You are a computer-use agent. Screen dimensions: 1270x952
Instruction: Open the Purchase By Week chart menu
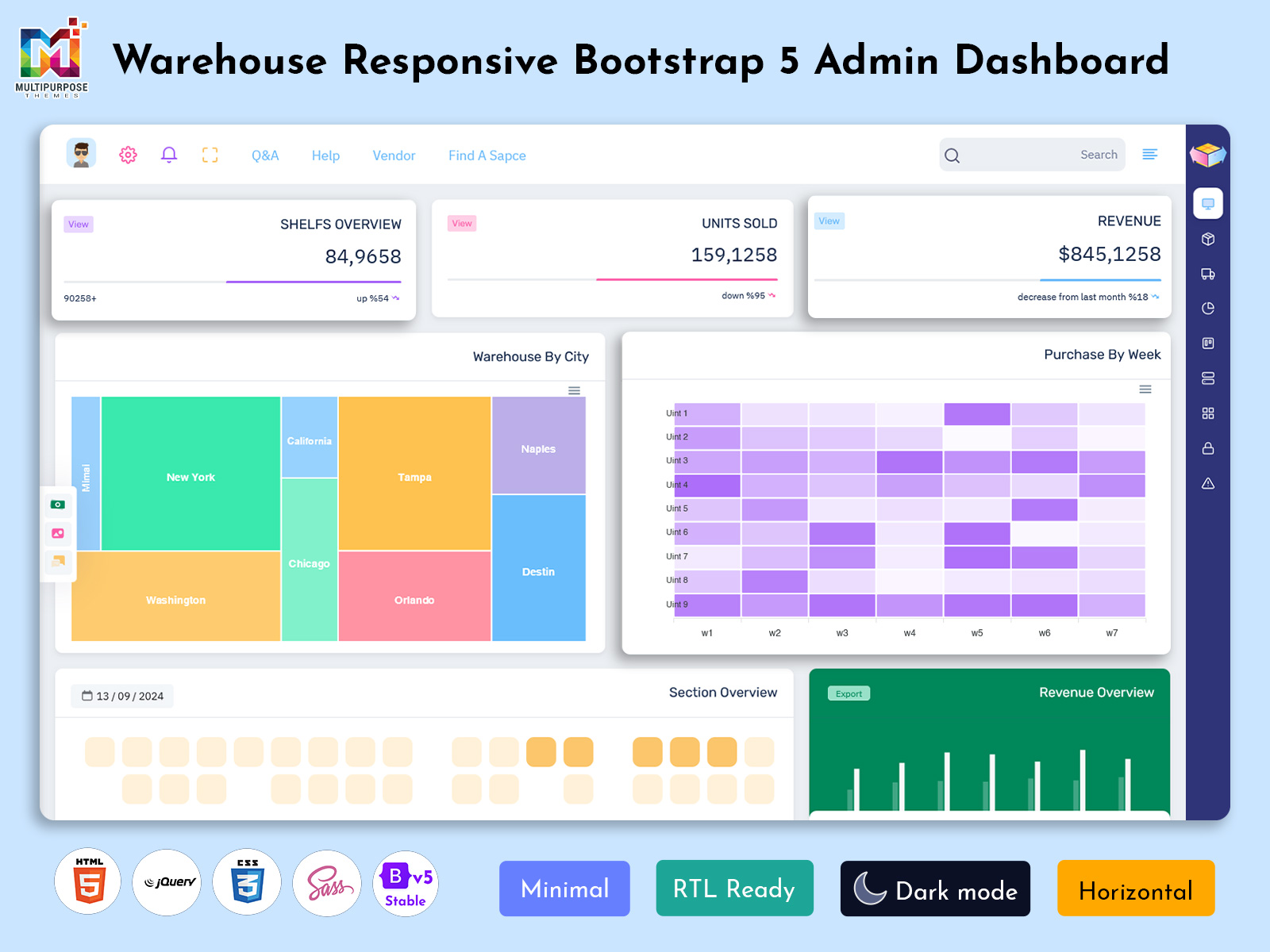point(1145,390)
